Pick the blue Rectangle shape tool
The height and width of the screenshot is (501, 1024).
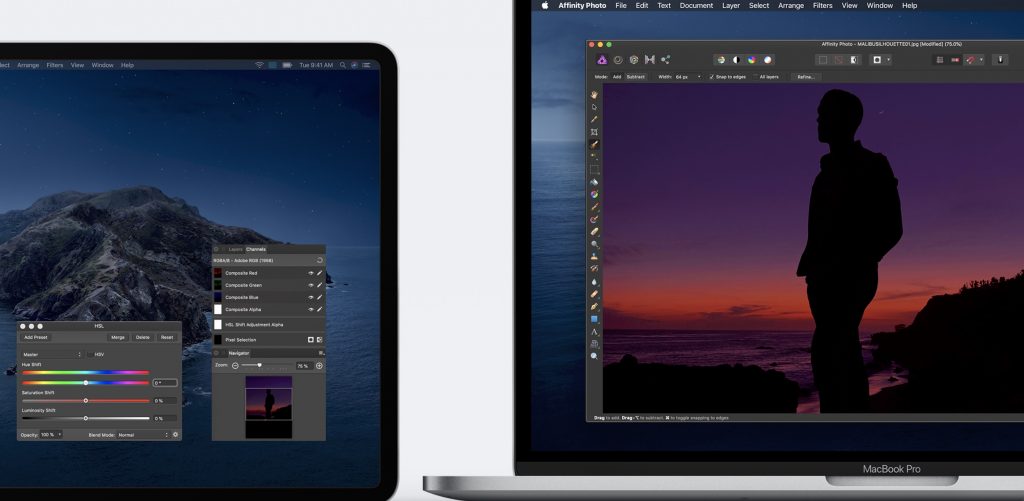point(594,319)
